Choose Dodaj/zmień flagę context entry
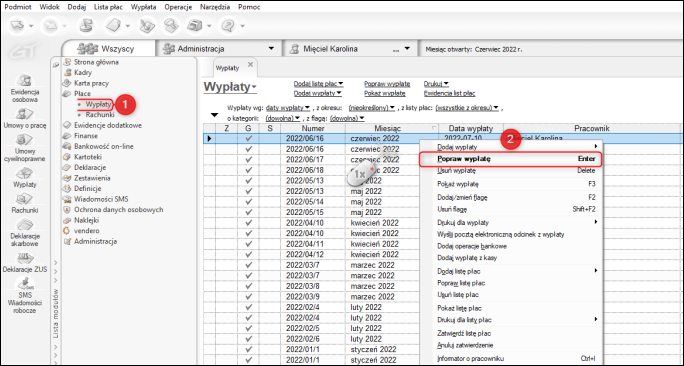Screen dimensions: 684x366 coord(511,197)
